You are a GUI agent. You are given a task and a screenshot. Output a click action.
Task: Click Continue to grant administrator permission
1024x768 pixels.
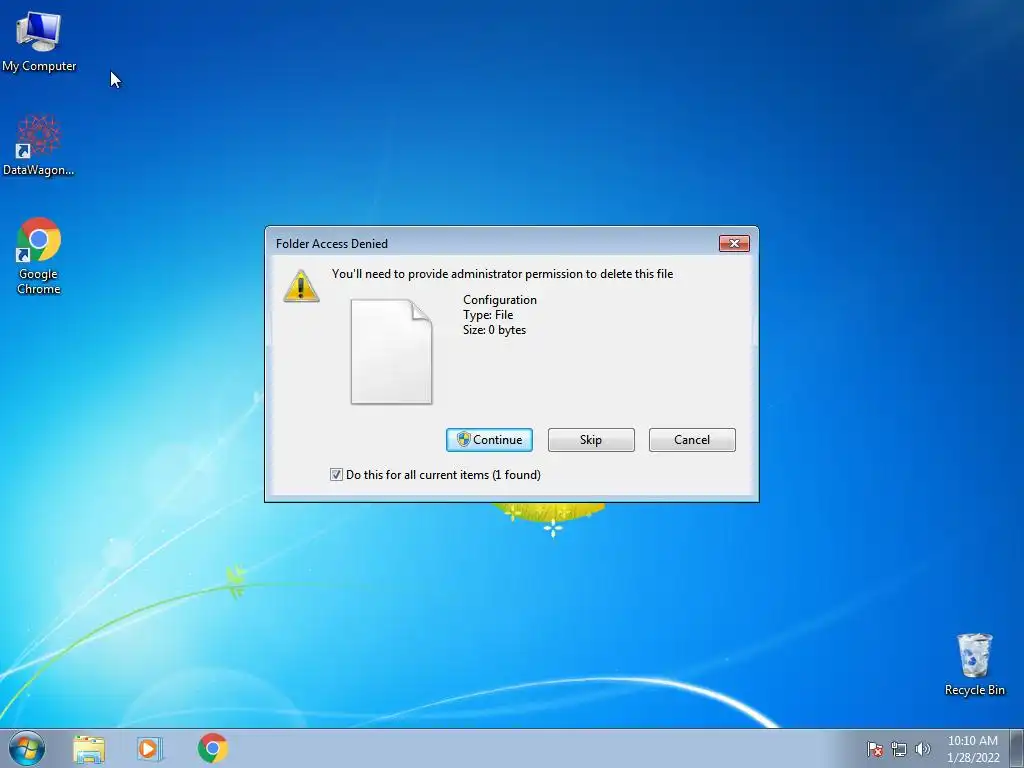[489, 440]
